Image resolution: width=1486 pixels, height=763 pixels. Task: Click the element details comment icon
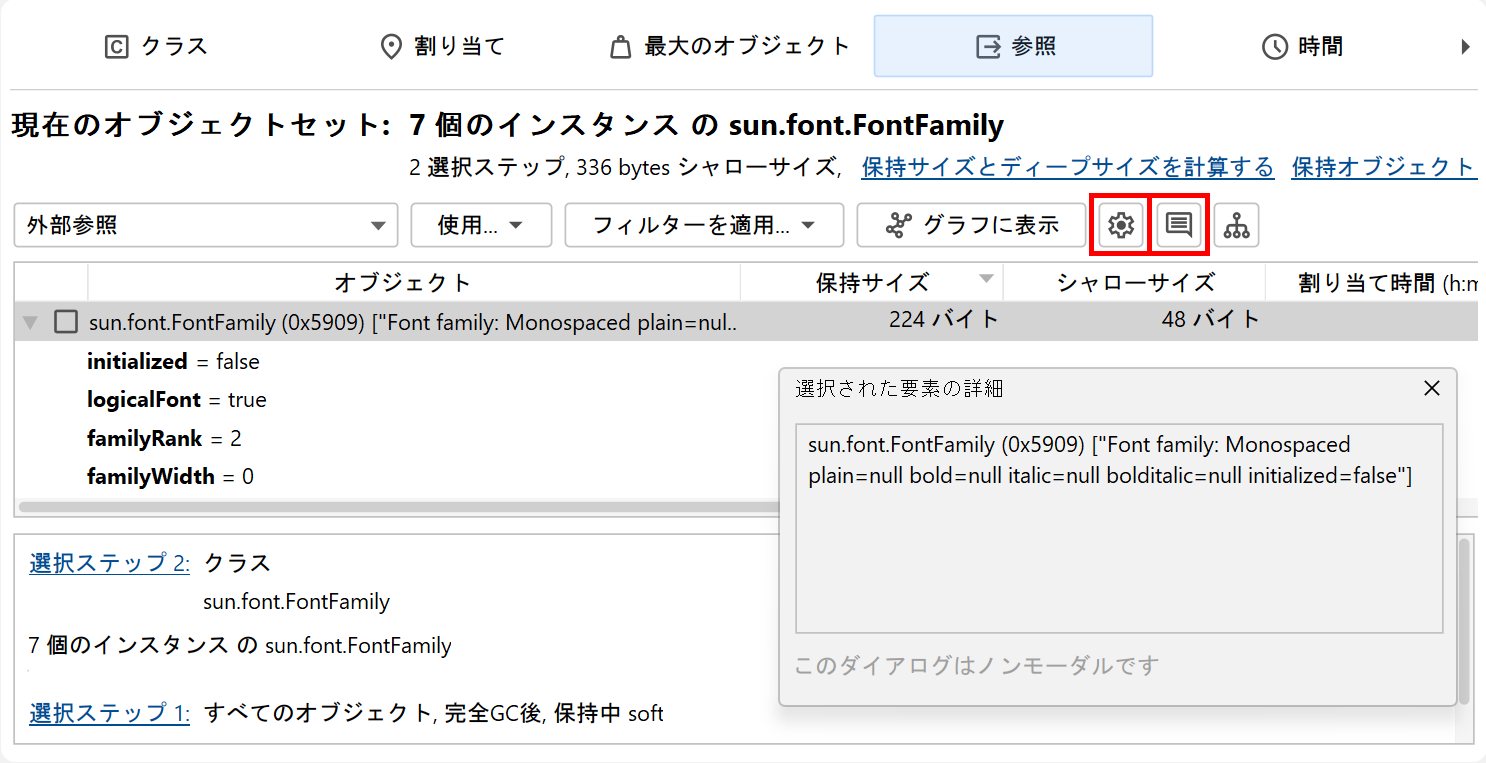click(x=1179, y=226)
